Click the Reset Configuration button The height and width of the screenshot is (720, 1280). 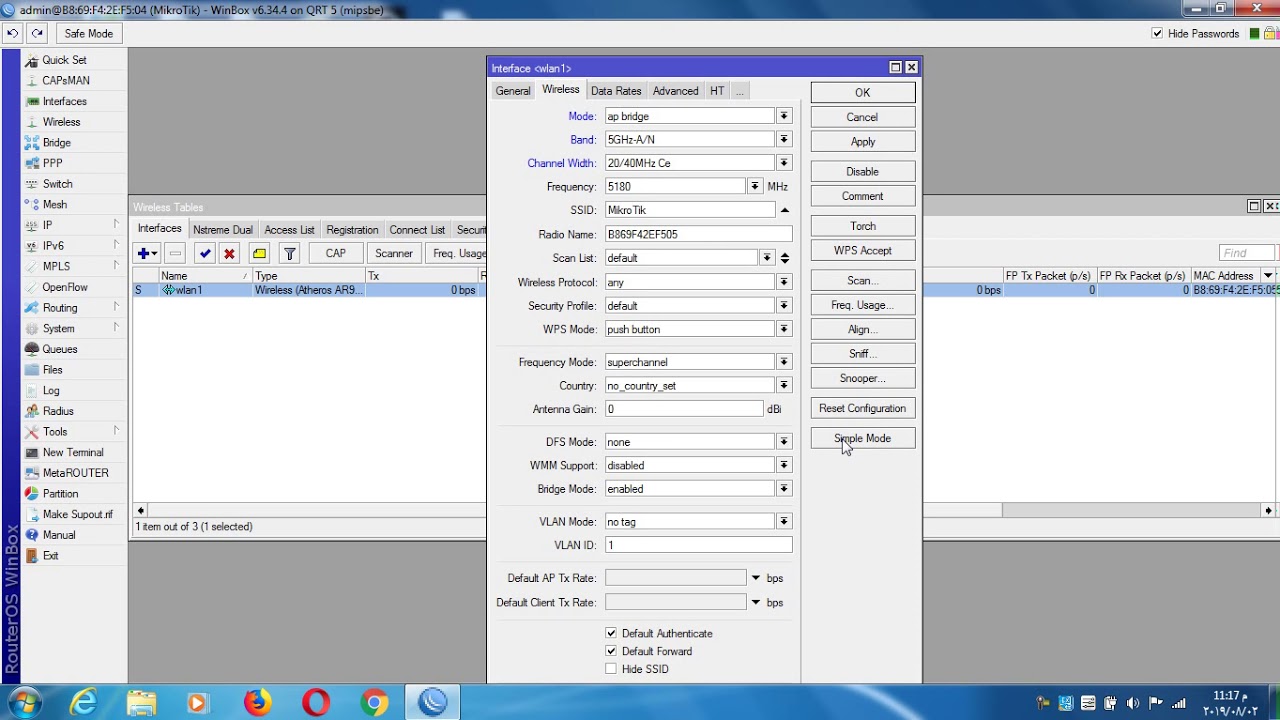(863, 408)
